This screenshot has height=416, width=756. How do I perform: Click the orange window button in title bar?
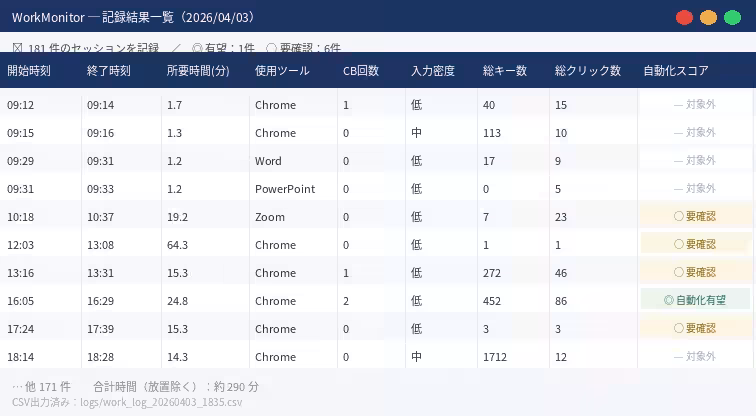tap(708, 17)
